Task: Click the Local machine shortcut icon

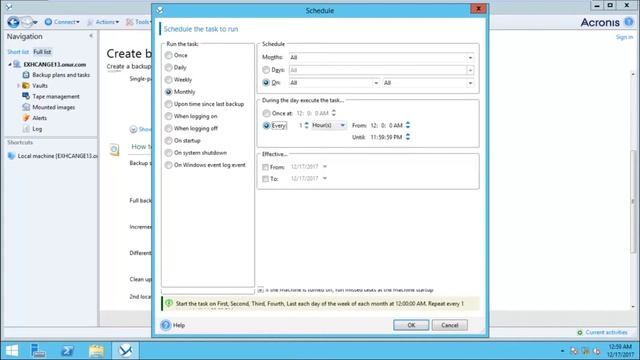Action: pos(11,156)
